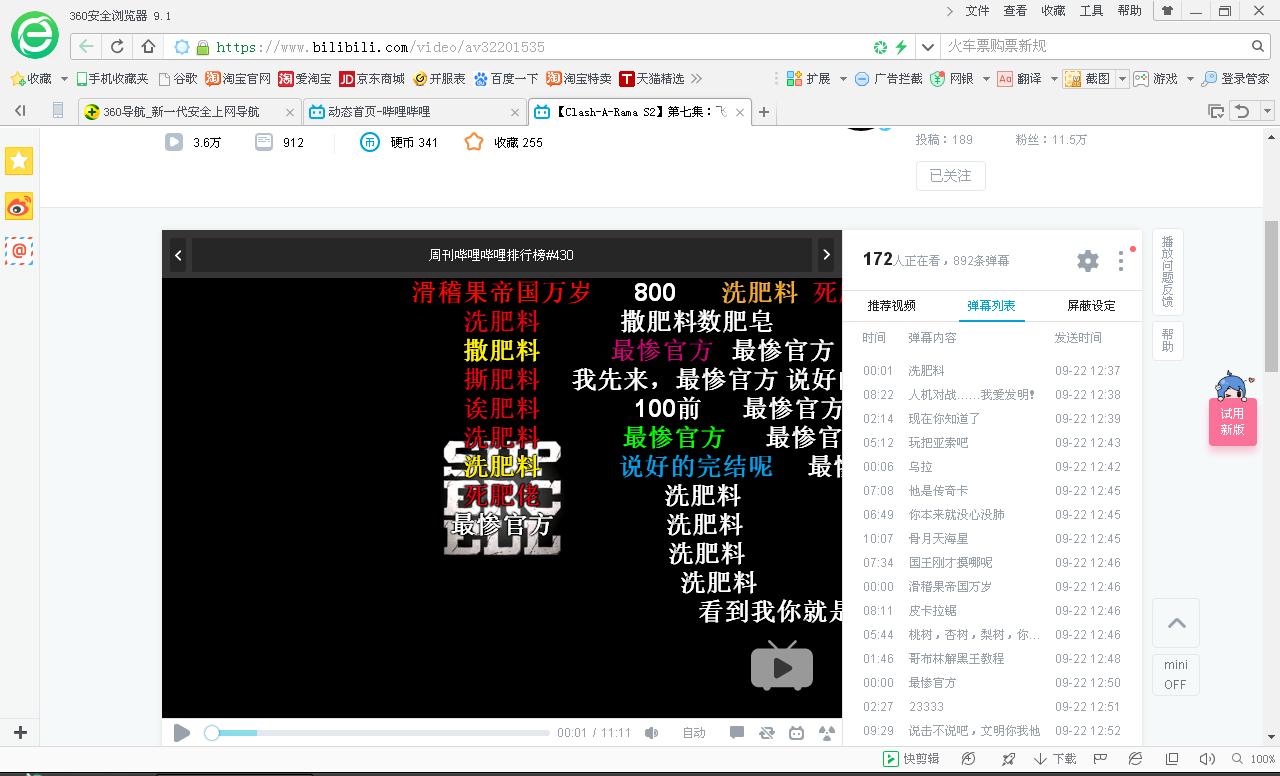Screen dimensions: 1280x776
Task: Click the 快剪辑 button in status bar
Action: pyautogui.click(x=911, y=759)
